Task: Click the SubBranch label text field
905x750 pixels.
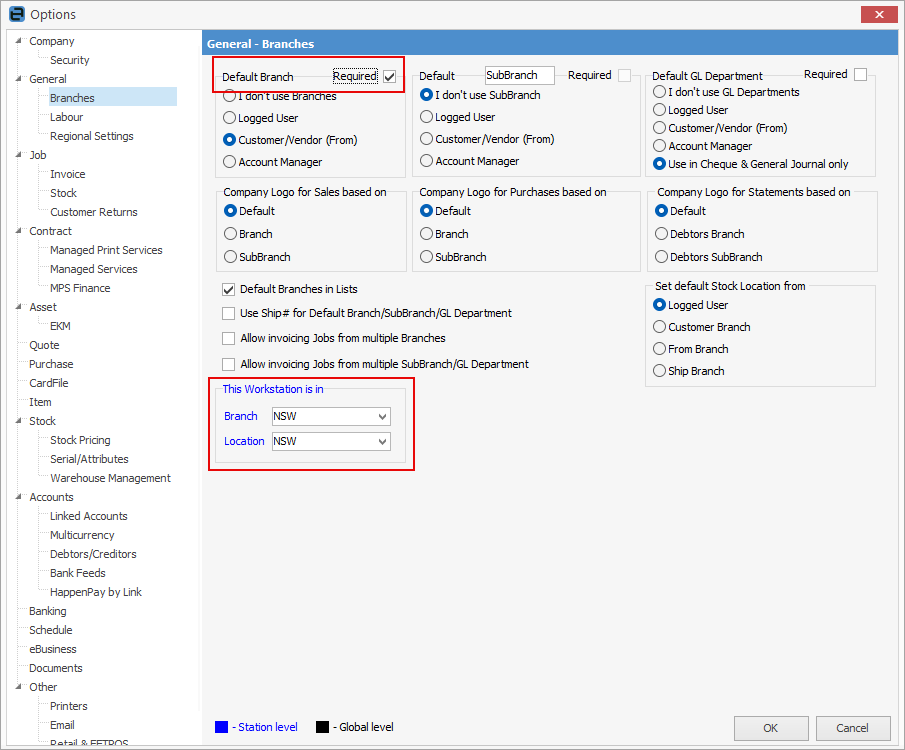Action: point(519,76)
